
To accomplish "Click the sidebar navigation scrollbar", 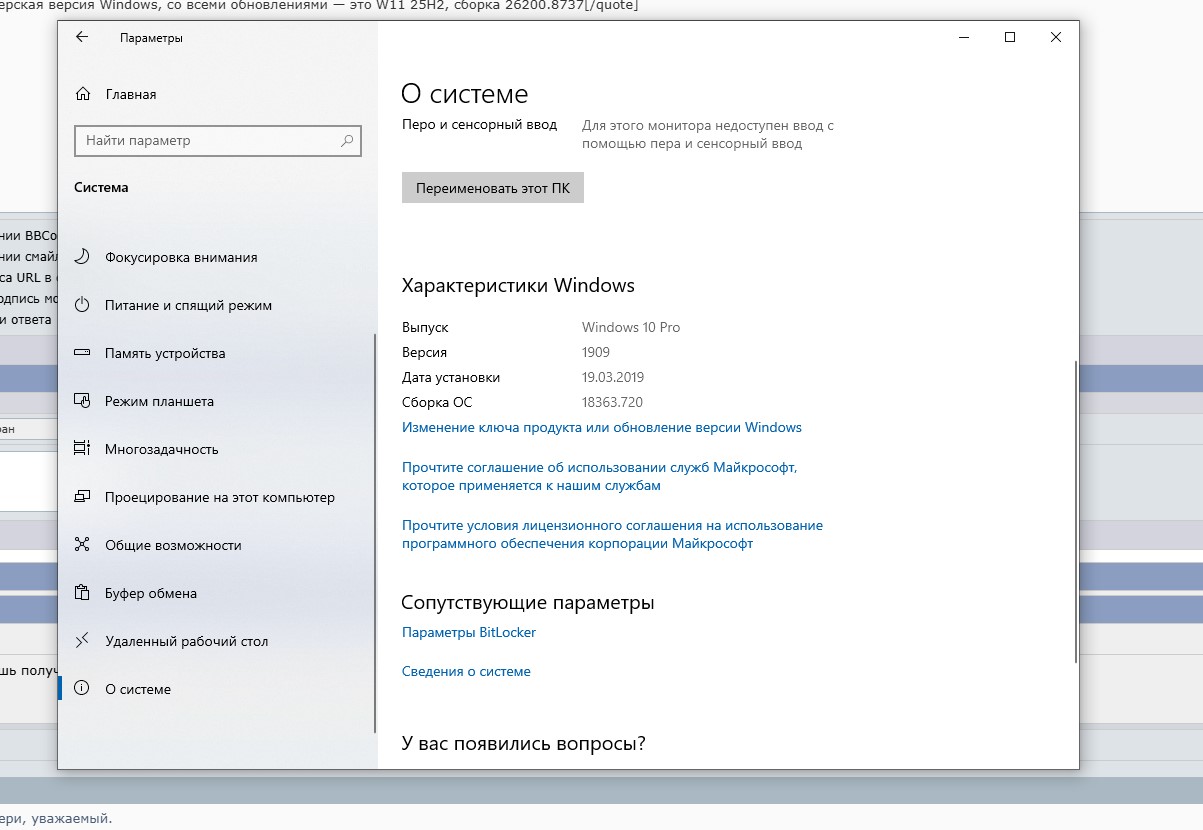I will pyautogui.click(x=374, y=533).
